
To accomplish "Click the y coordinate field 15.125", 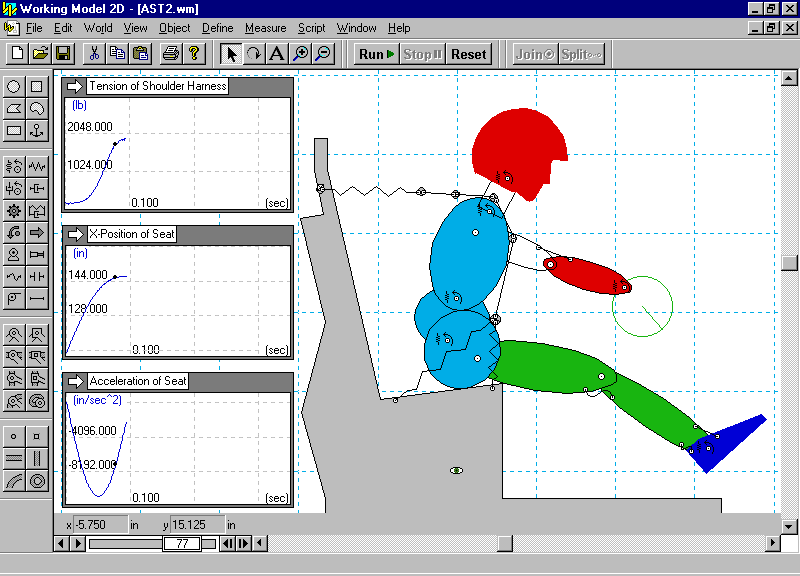I will coord(197,525).
